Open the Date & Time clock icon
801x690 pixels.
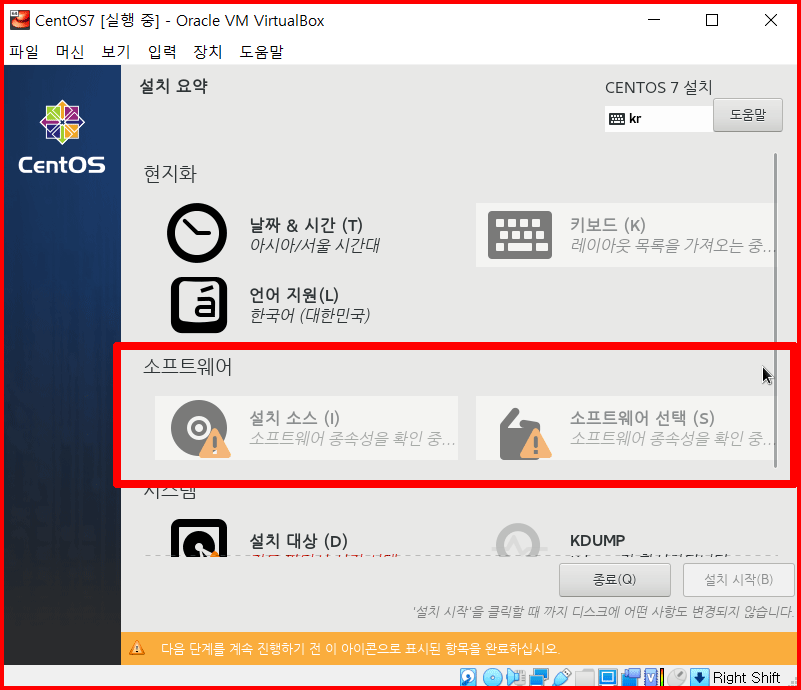(x=197, y=233)
